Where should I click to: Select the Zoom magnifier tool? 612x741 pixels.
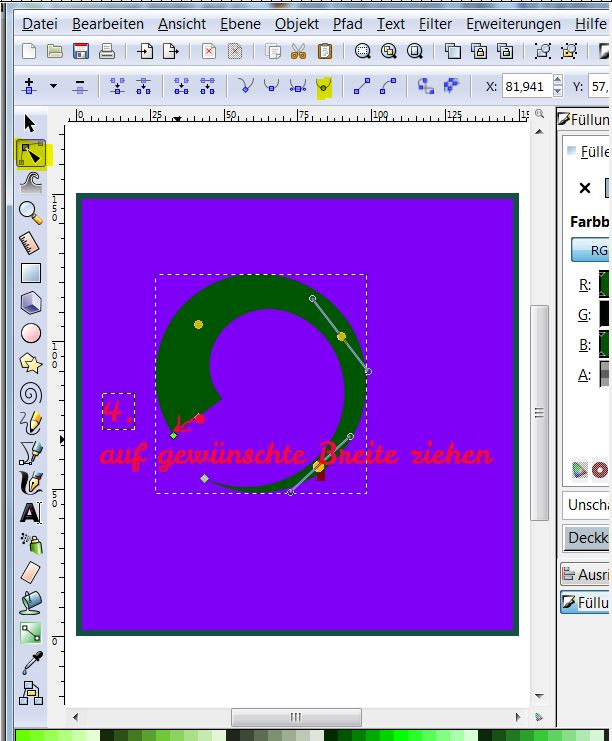click(31, 213)
